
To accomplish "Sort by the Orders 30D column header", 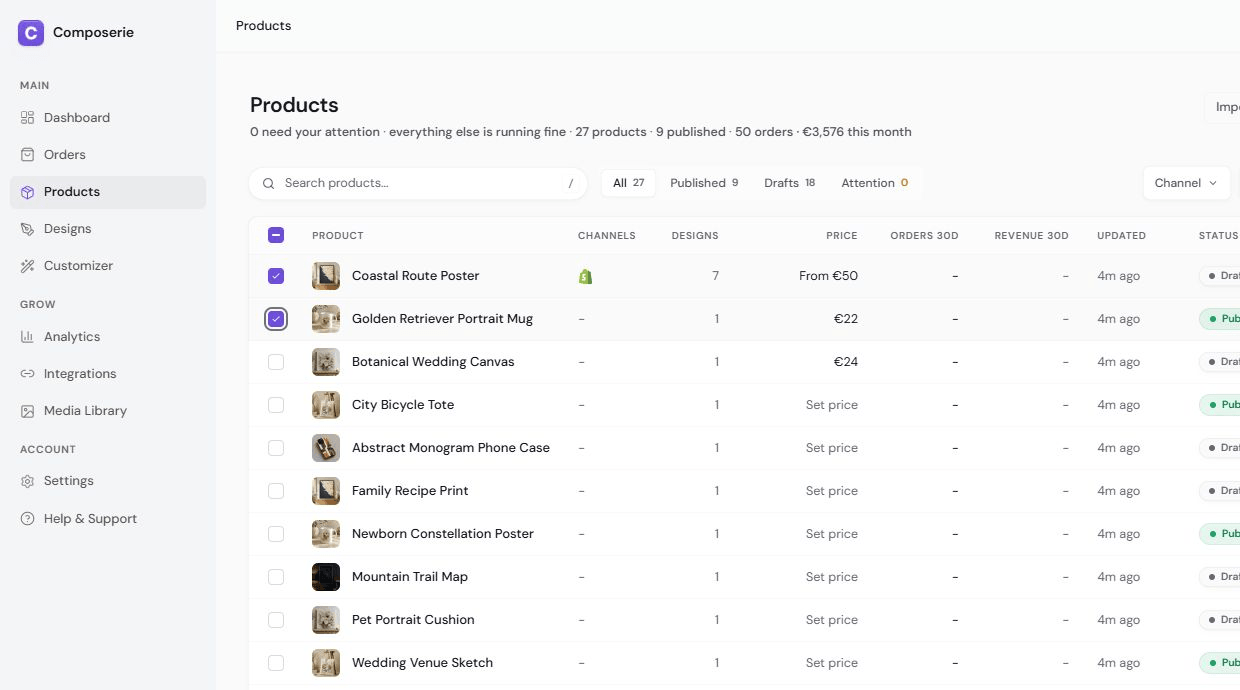I will point(925,236).
